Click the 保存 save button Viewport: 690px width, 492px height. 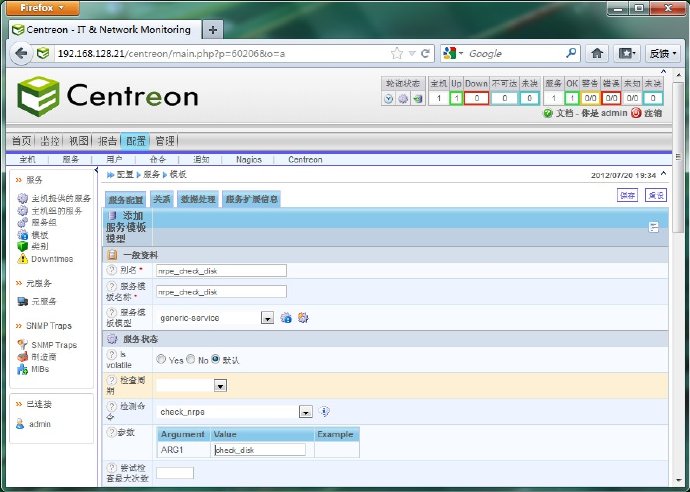tap(627, 195)
